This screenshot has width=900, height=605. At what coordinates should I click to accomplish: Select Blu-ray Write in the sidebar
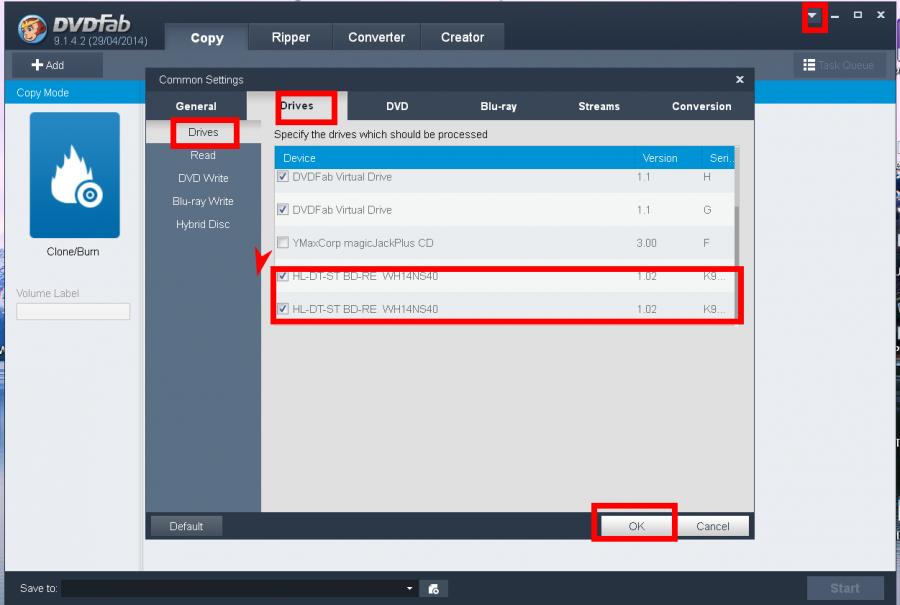[203, 201]
